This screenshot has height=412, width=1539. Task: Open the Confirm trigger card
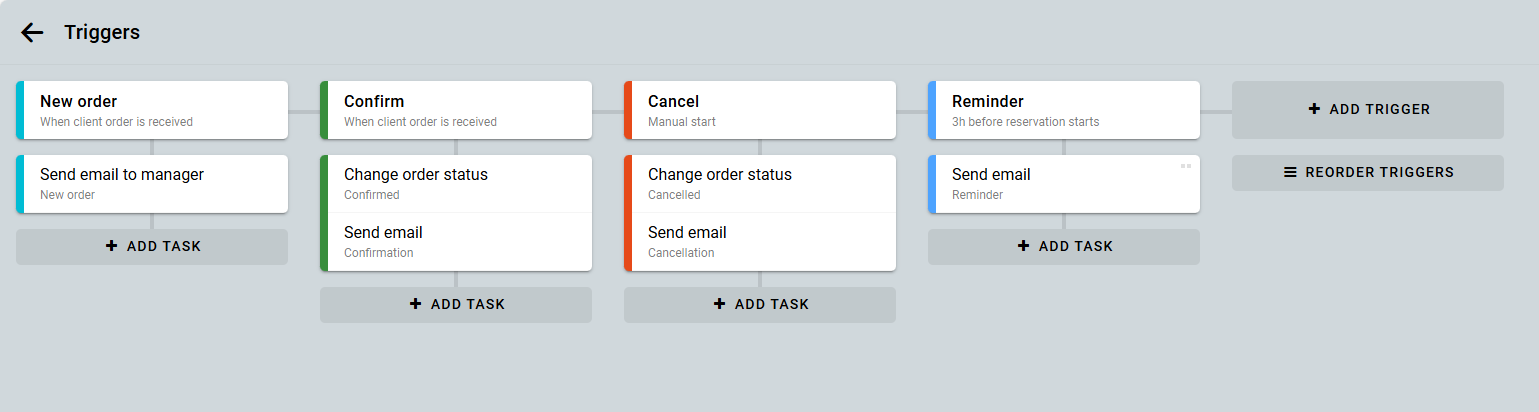(456, 110)
